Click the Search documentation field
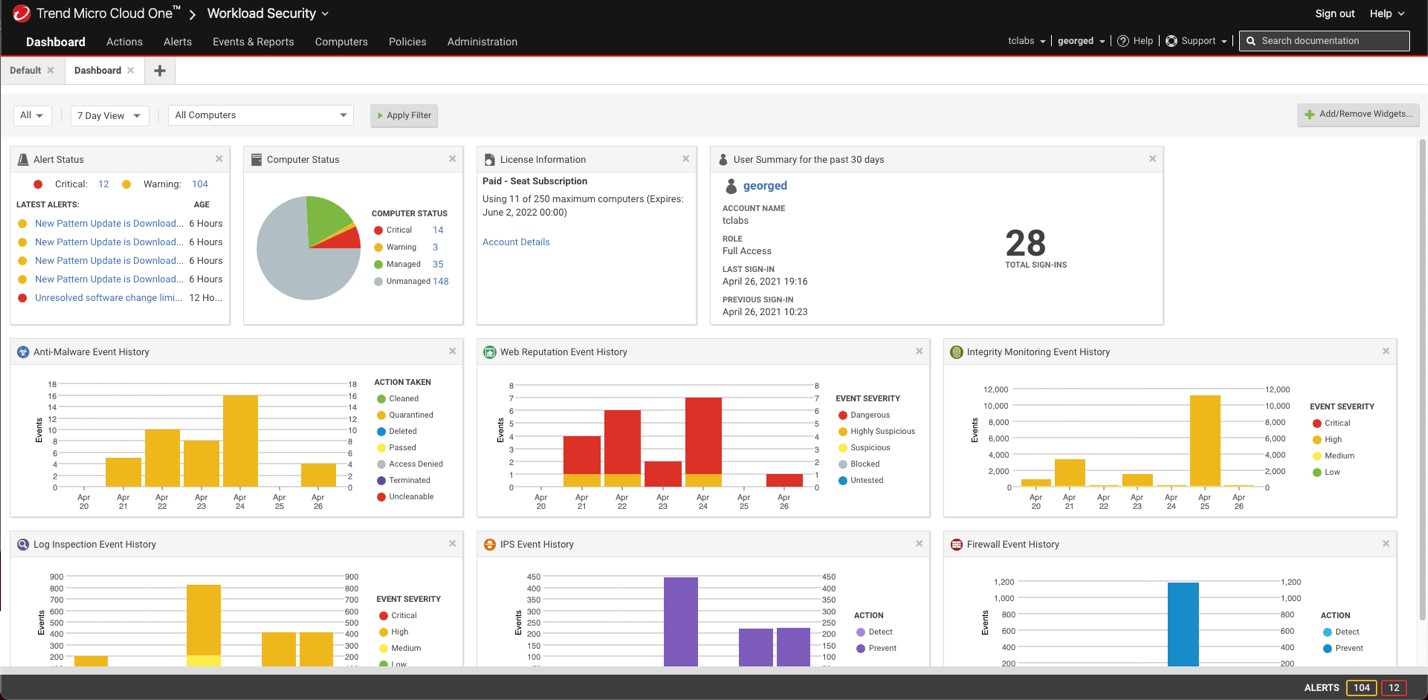1428x700 pixels. (x=1324, y=41)
